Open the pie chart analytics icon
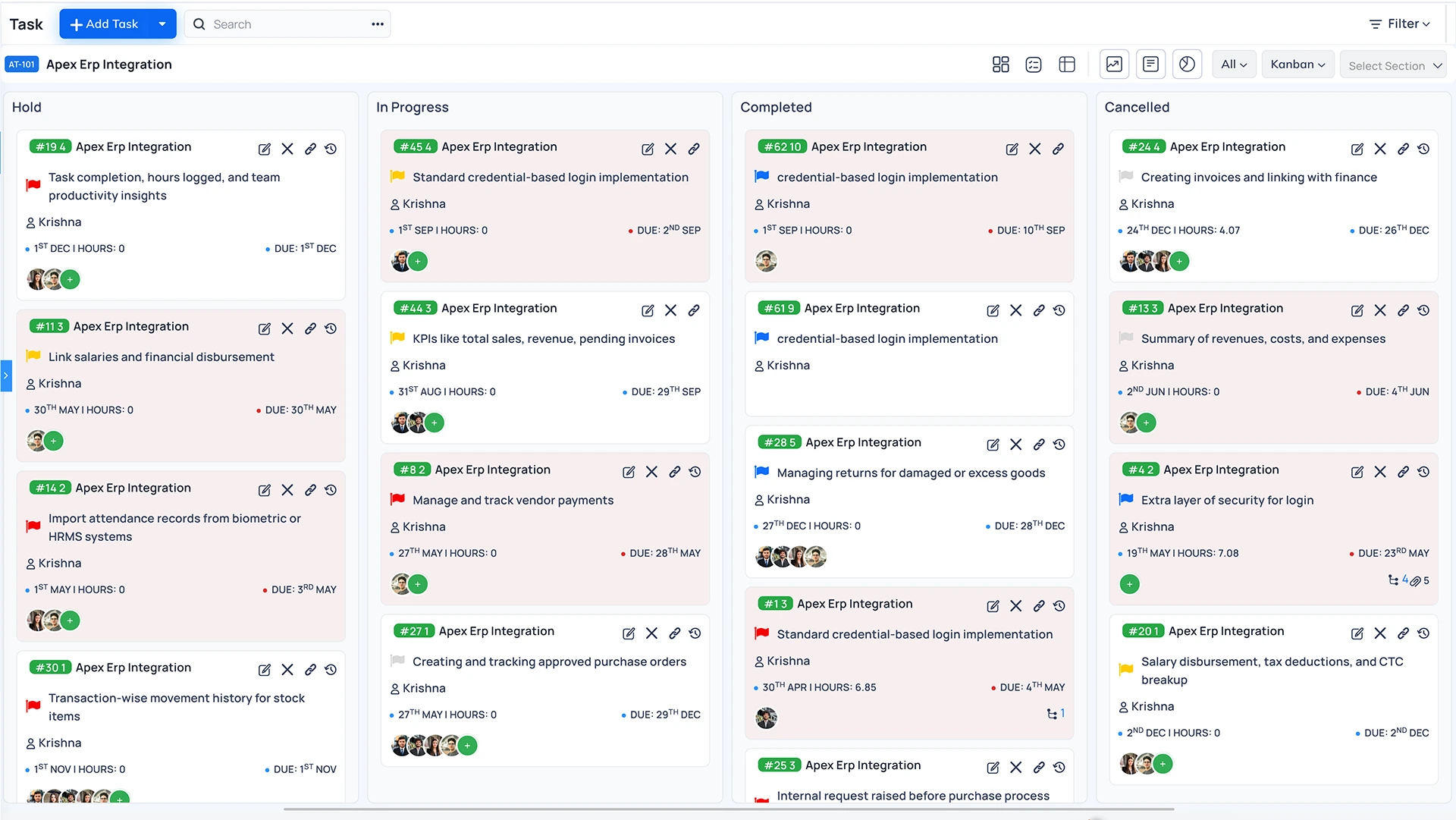 pos(1187,64)
